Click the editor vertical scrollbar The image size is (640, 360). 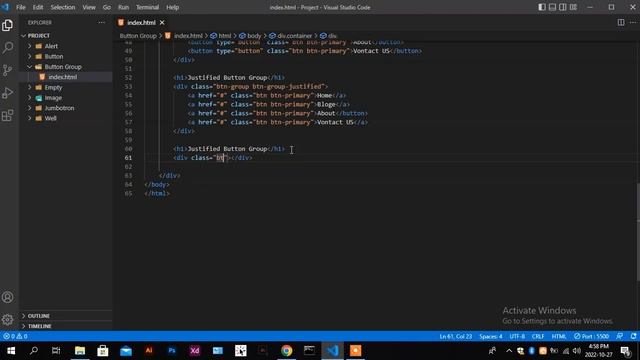[638, 232]
